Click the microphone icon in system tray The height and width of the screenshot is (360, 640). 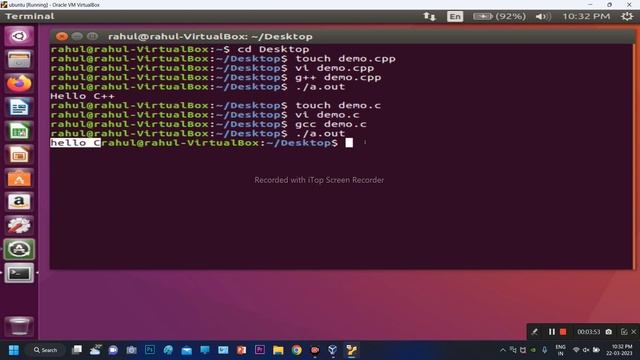[x=544, y=350]
